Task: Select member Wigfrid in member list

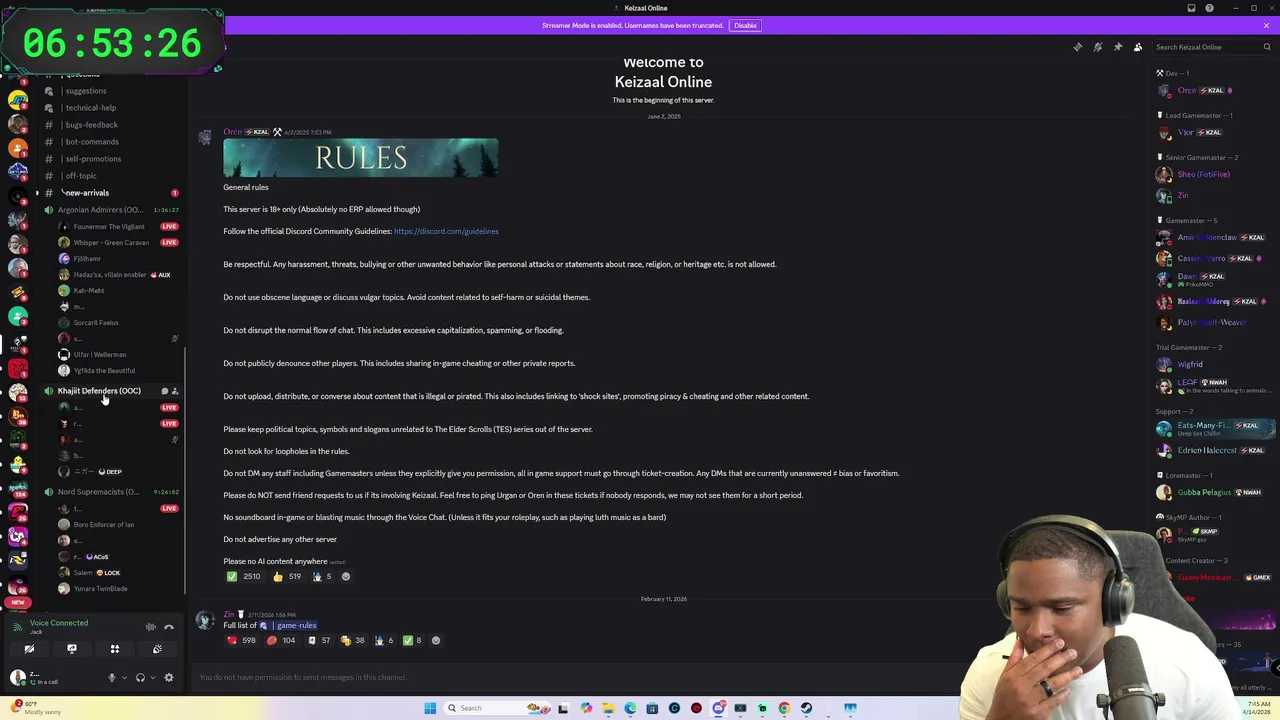Action: point(1190,364)
